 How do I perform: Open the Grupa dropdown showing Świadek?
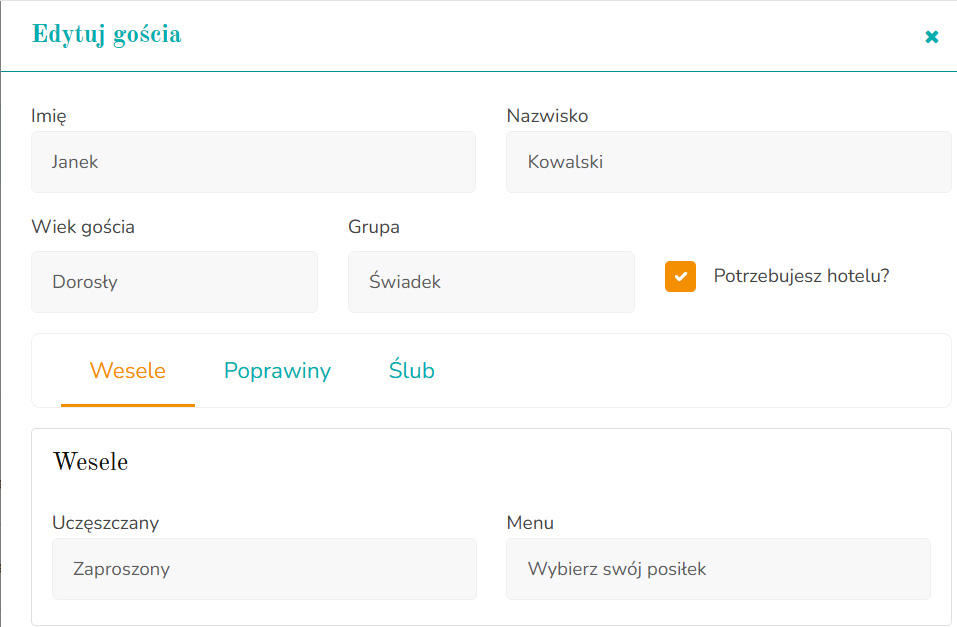click(x=491, y=281)
